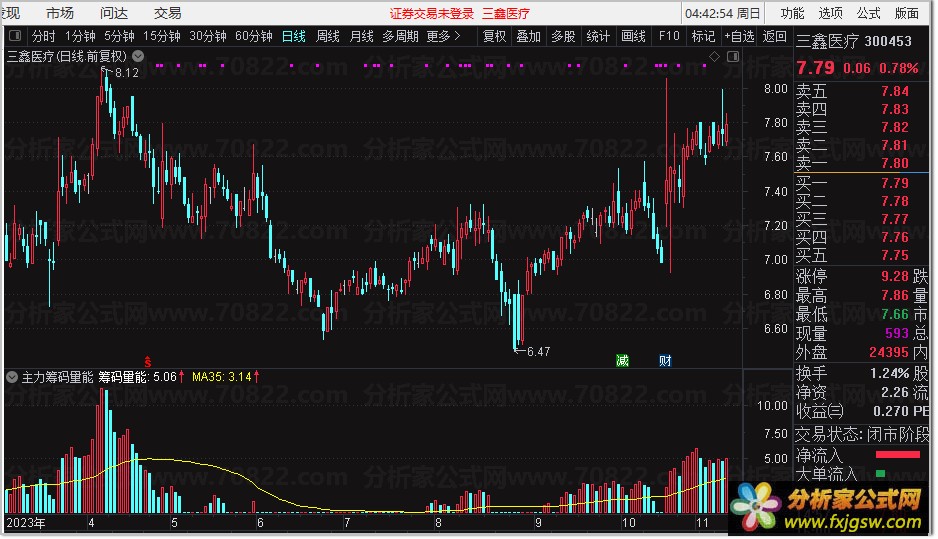The width and height of the screenshot is (938, 539).
Task: Open the 选项 menu
Action: click(x=830, y=13)
